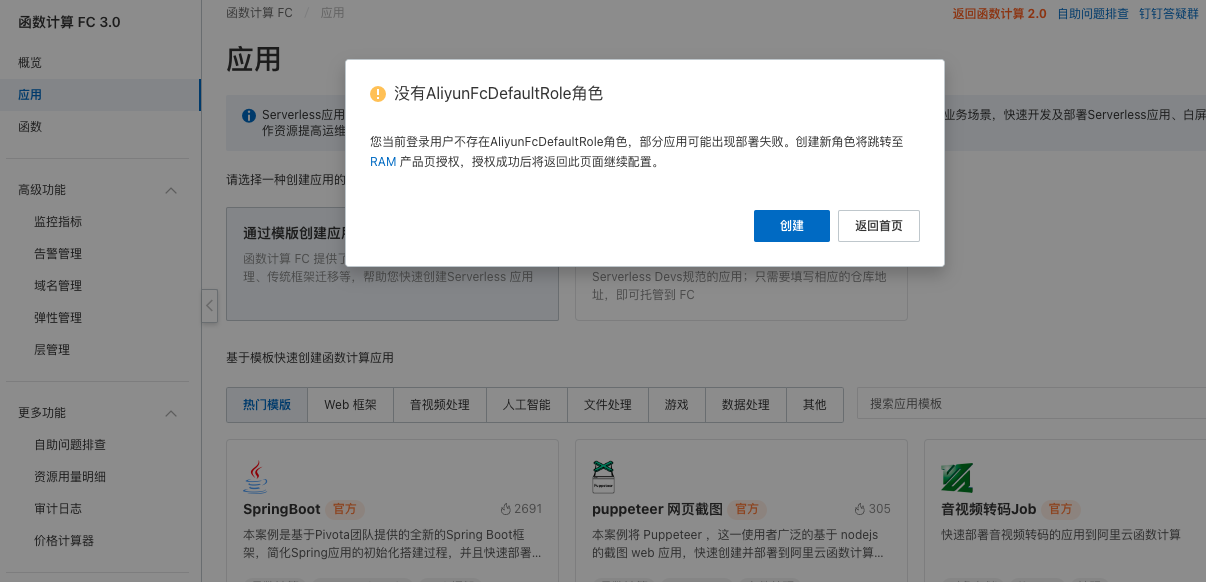
Task: Open 资源用量明细 in the sidebar
Action: click(70, 477)
